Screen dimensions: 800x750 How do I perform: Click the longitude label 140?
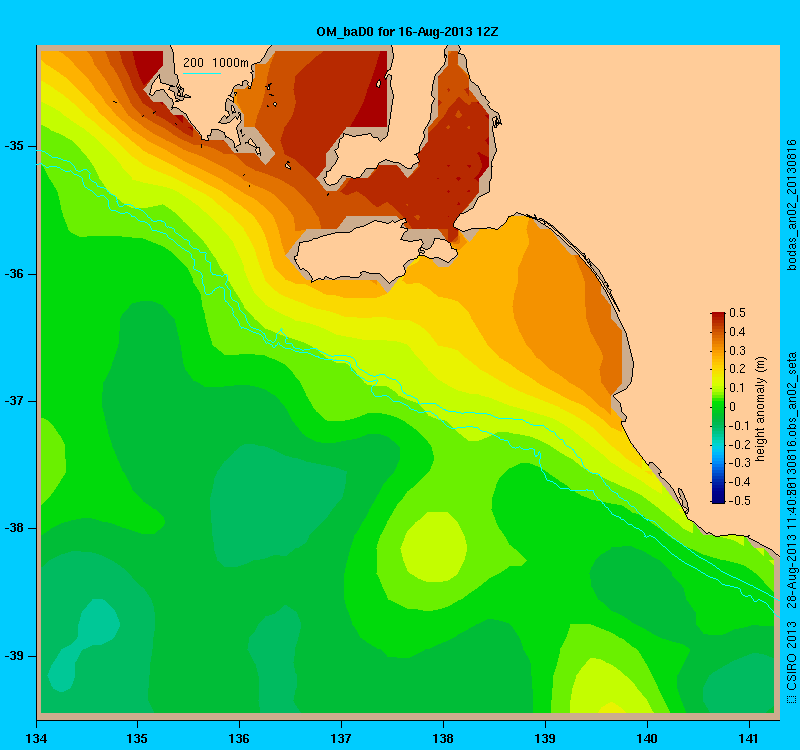[647, 738]
